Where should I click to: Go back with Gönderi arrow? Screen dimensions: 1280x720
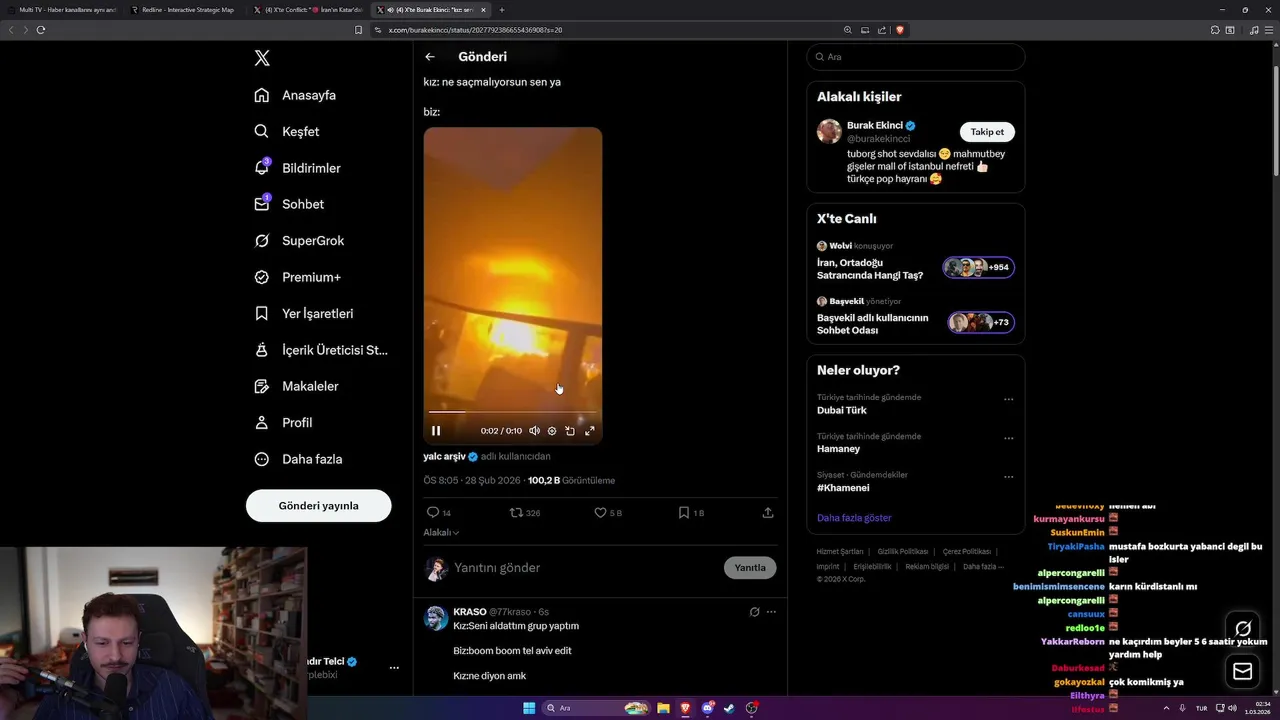point(430,57)
